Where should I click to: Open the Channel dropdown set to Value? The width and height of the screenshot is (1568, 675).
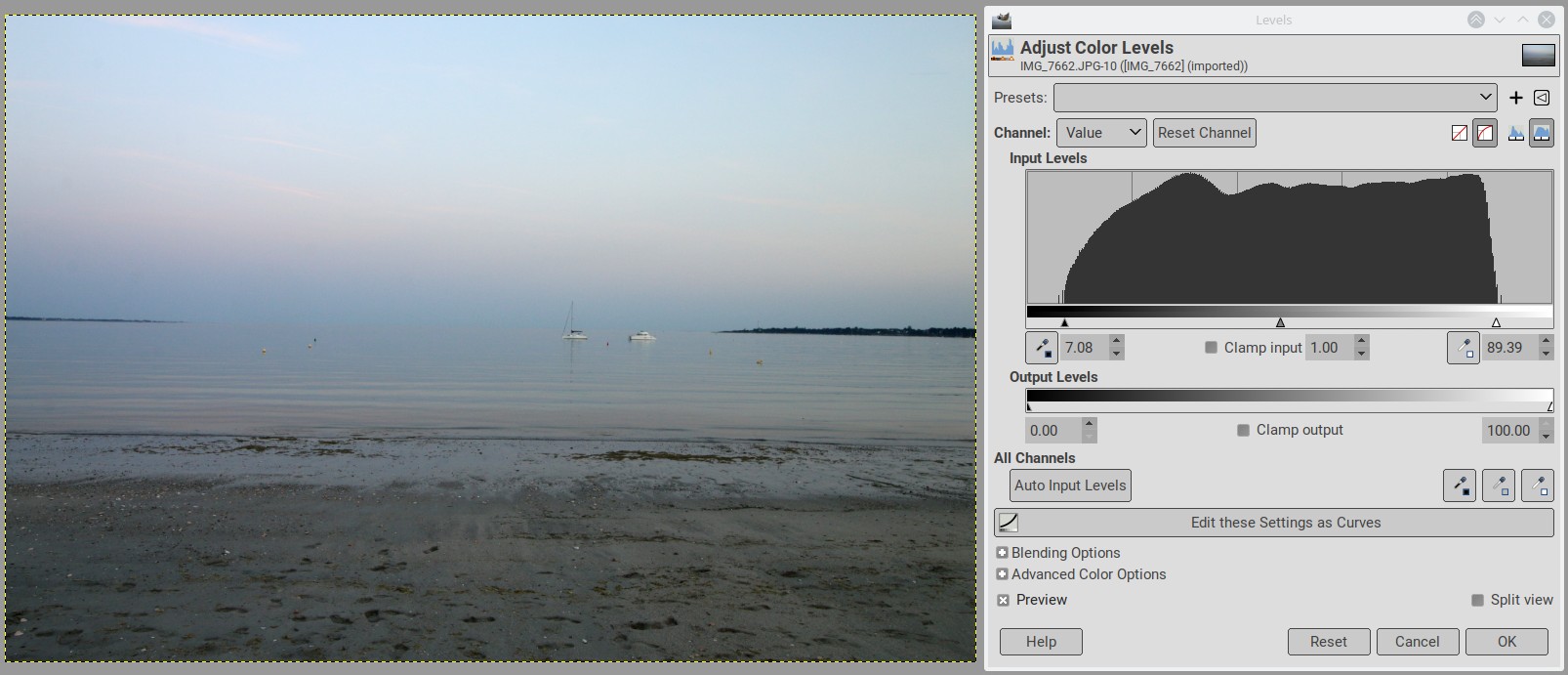tap(1101, 133)
